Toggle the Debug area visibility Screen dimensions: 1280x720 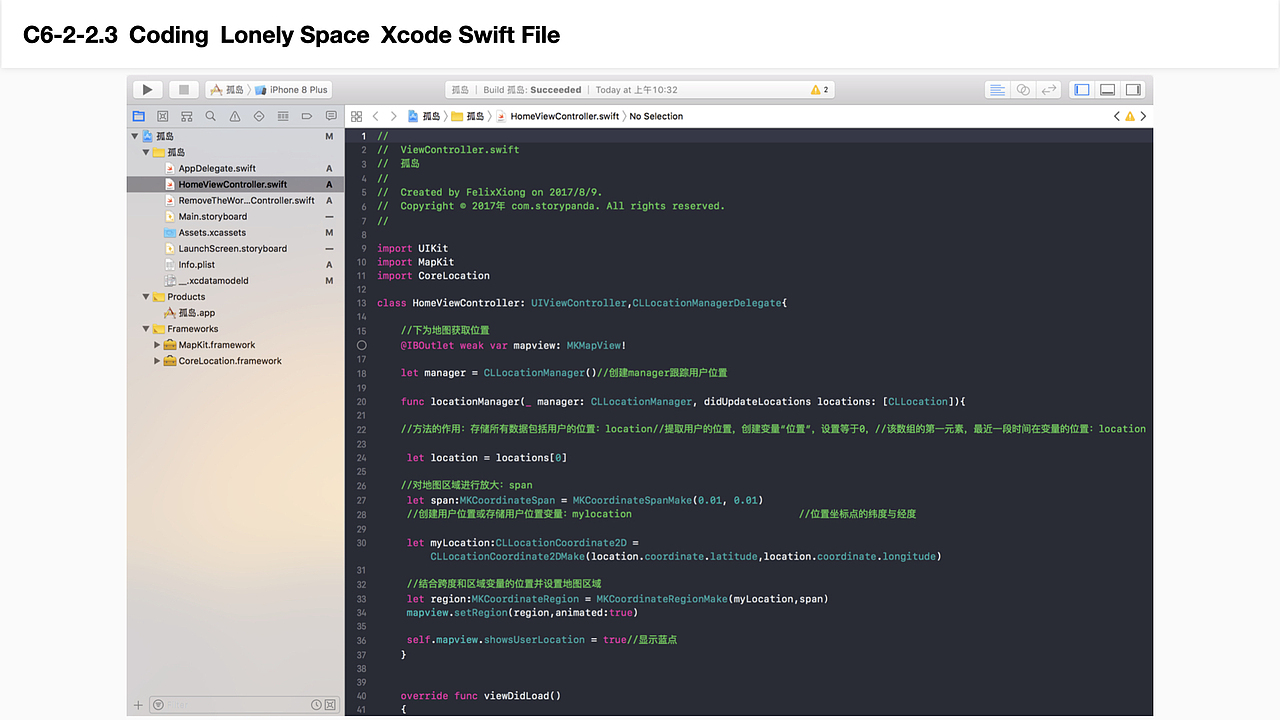click(x=1107, y=89)
